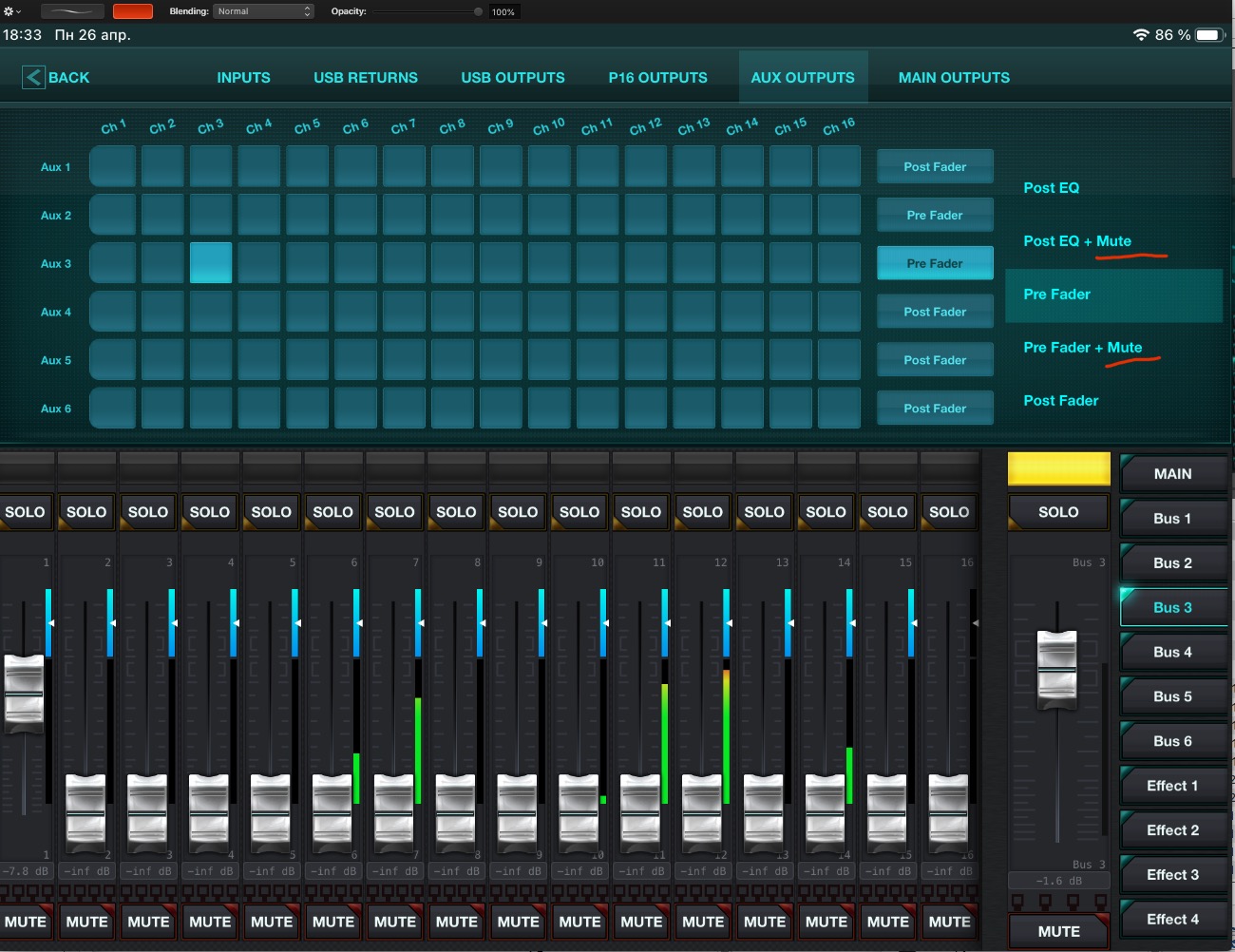
Task: Switch to the MAIN OUTPUTS tab
Action: [954, 78]
